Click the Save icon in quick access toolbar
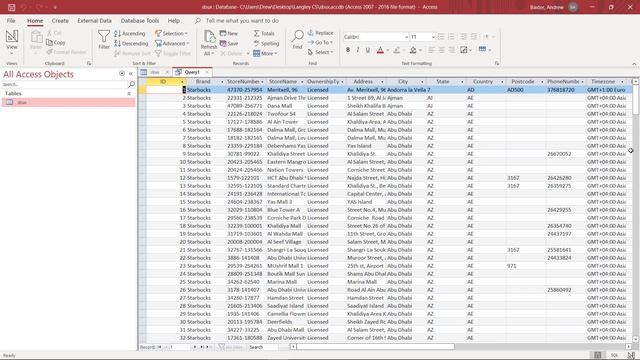Screen dimensions: 640x360 pyautogui.click(x=11, y=7)
